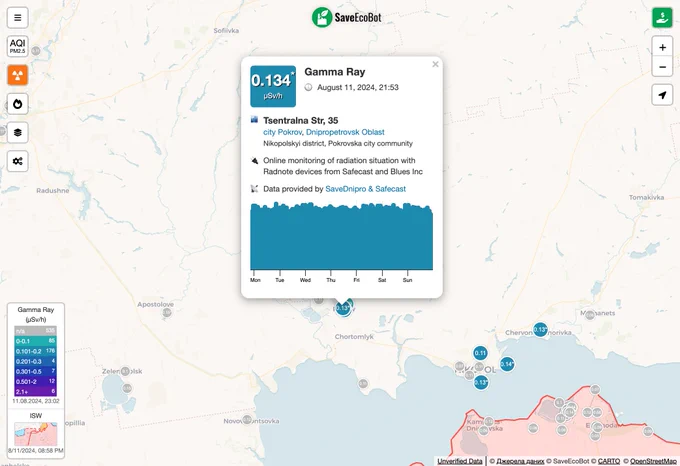Toggle the radiation layer button
680x466 pixels.
tap(17, 75)
